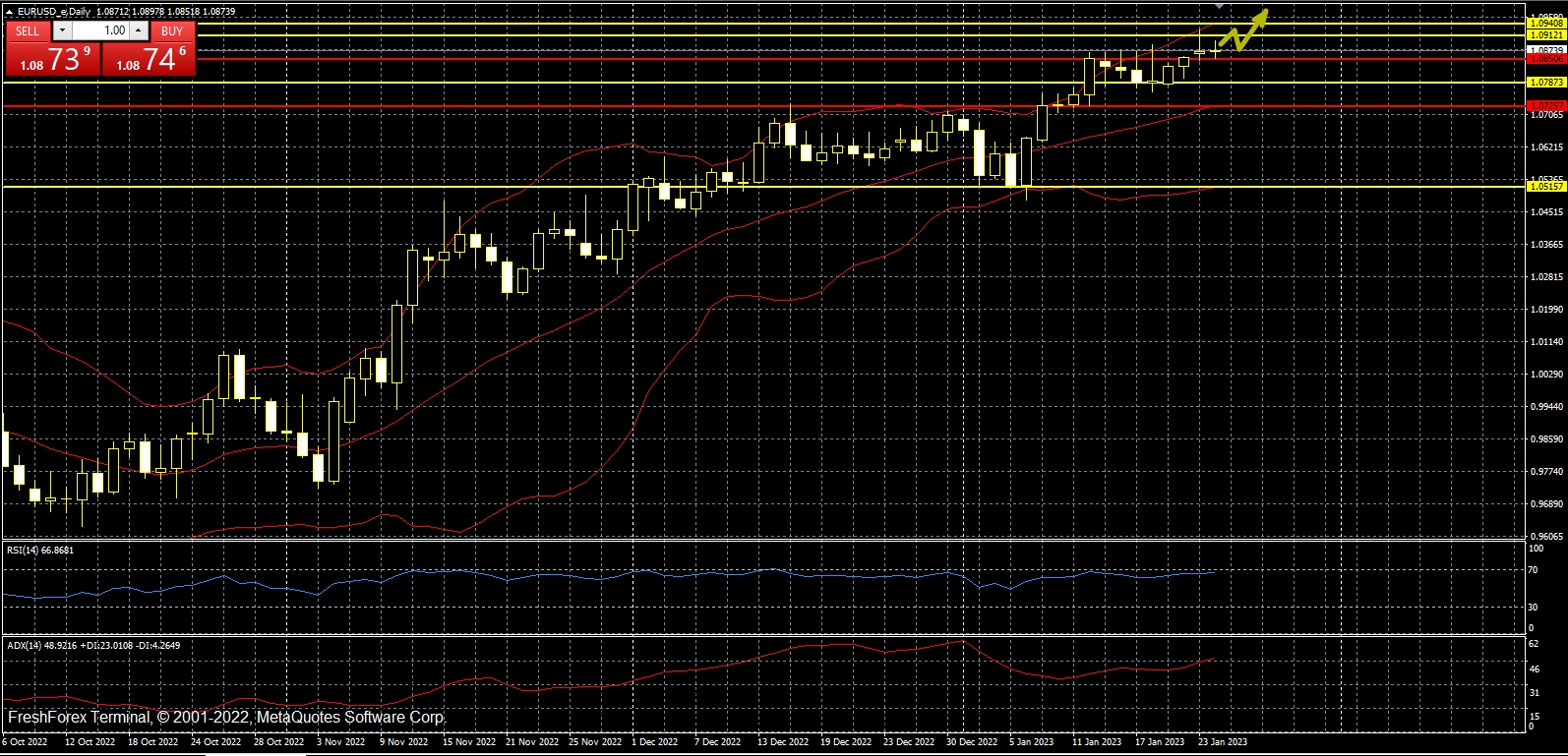
Task: Click price scale value 0.96890
Action: 1547,504
